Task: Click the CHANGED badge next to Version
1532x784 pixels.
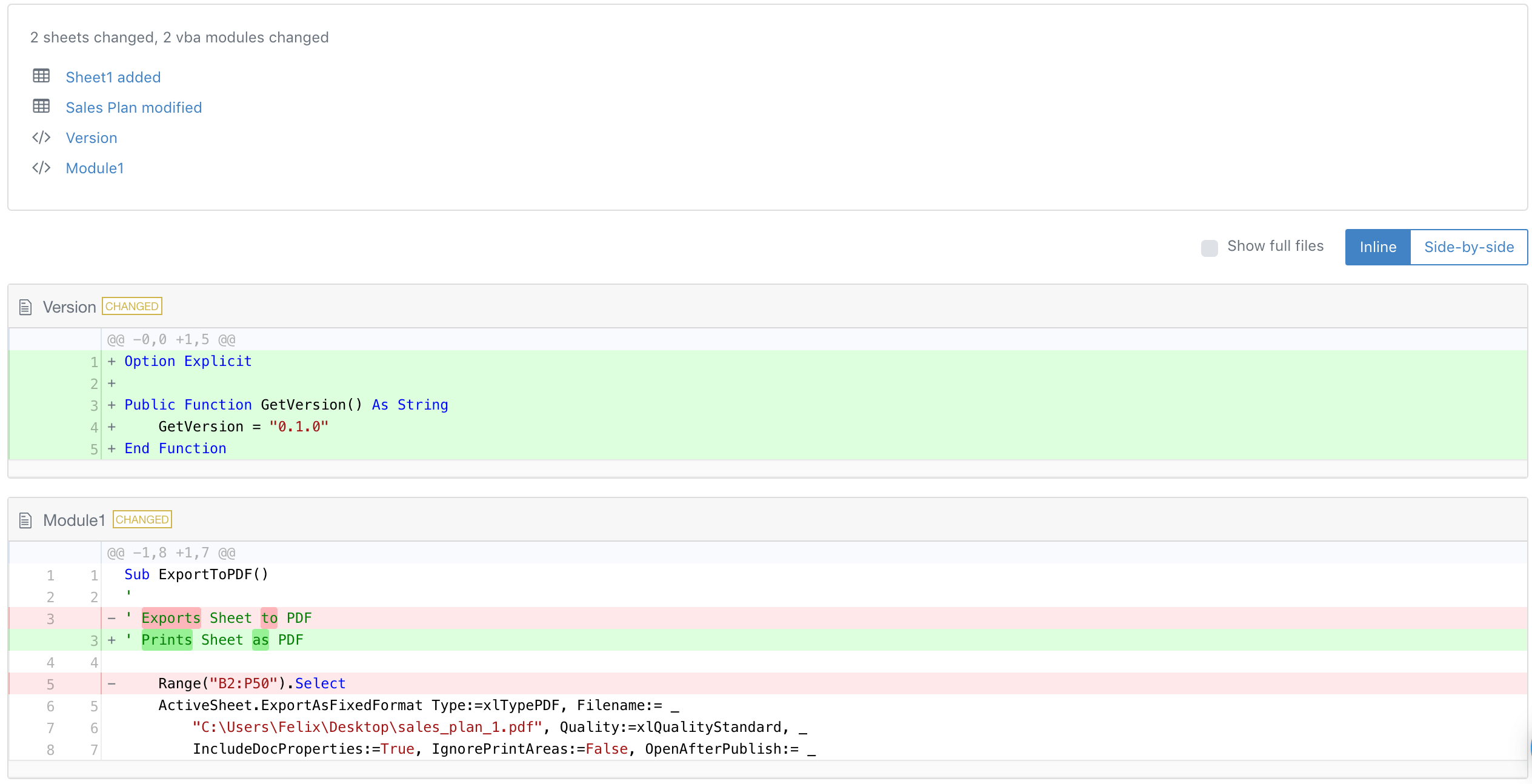Action: click(x=132, y=307)
